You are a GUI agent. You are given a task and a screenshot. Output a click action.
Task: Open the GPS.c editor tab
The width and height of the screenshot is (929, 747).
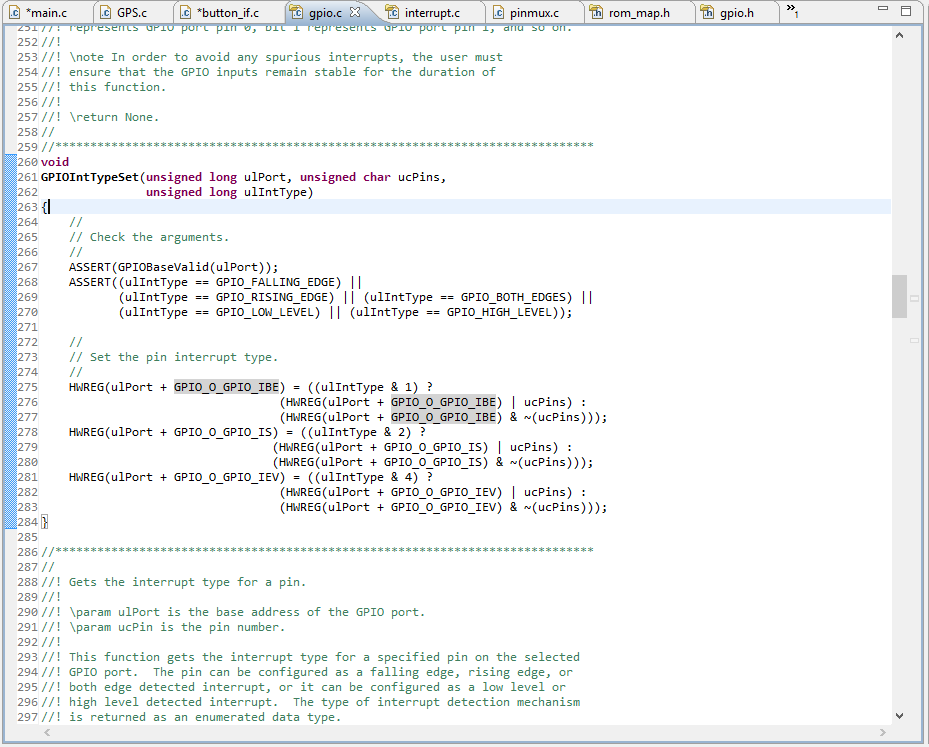tap(132, 12)
